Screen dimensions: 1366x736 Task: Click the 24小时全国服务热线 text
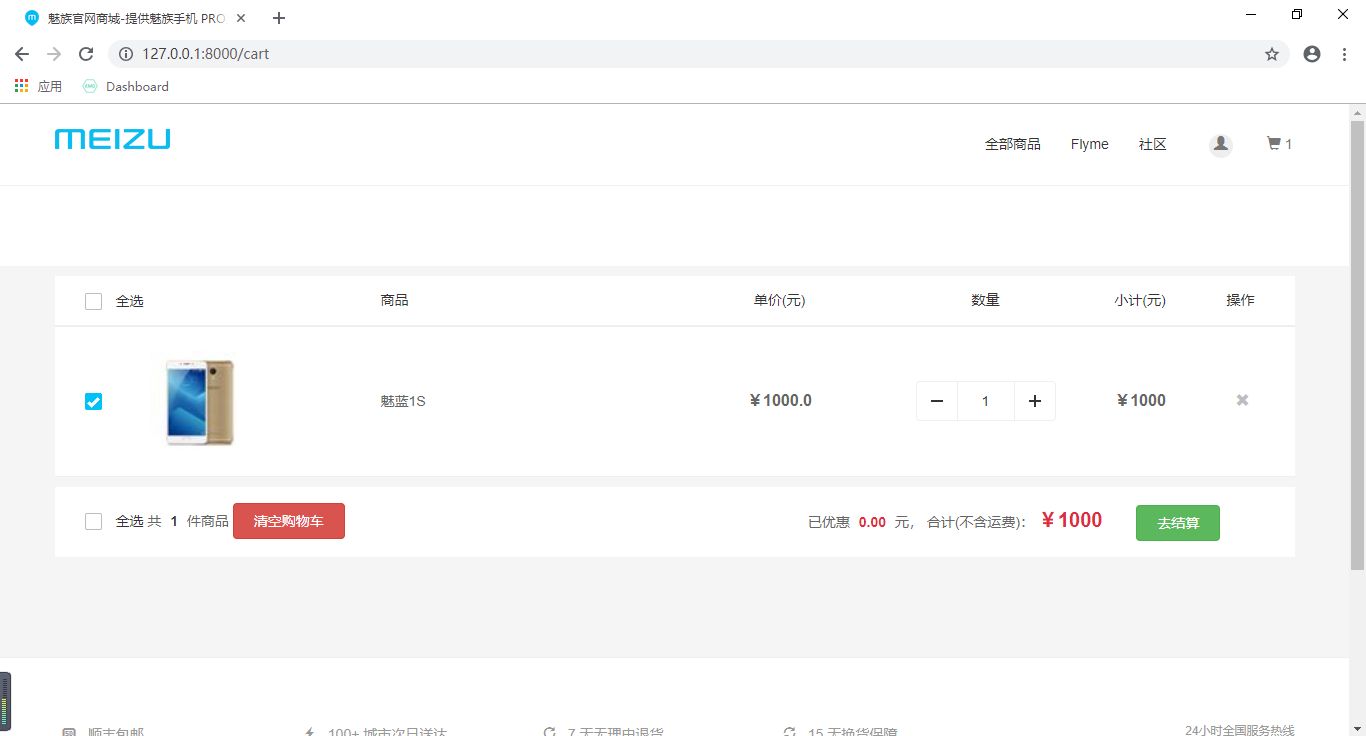click(x=1240, y=730)
